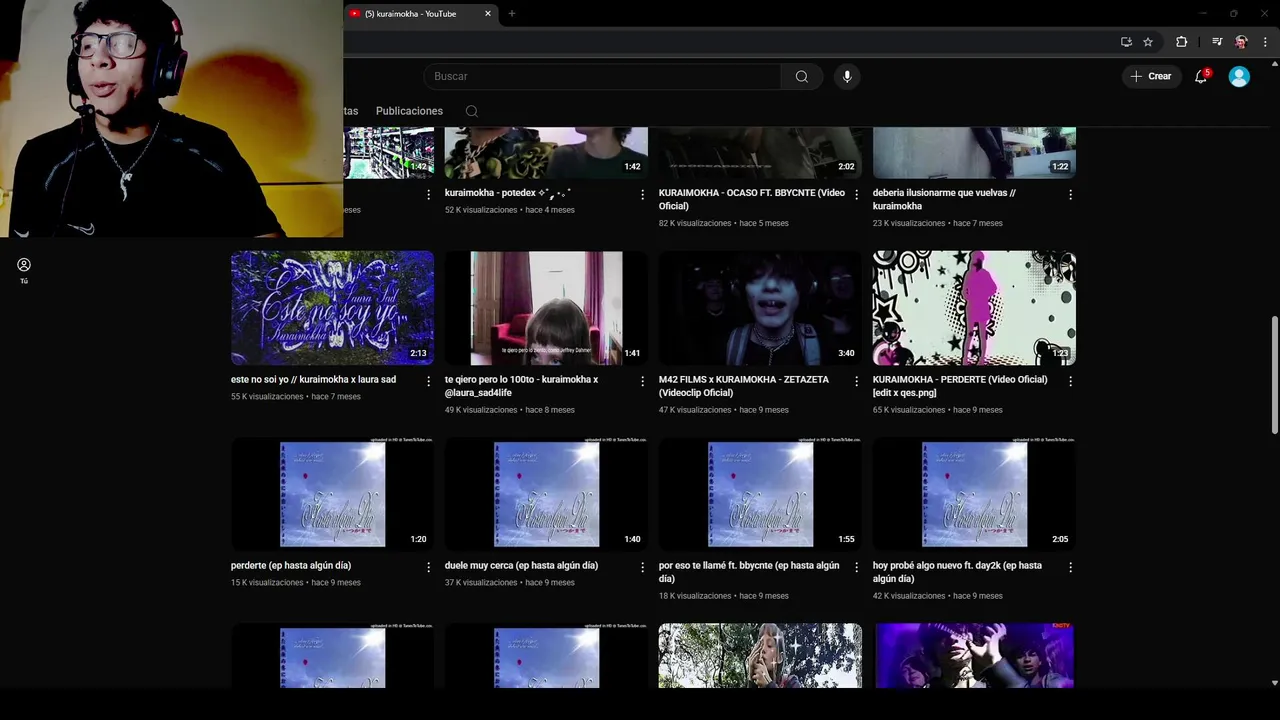
Task: Open the notifications bell
Action: (1201, 76)
